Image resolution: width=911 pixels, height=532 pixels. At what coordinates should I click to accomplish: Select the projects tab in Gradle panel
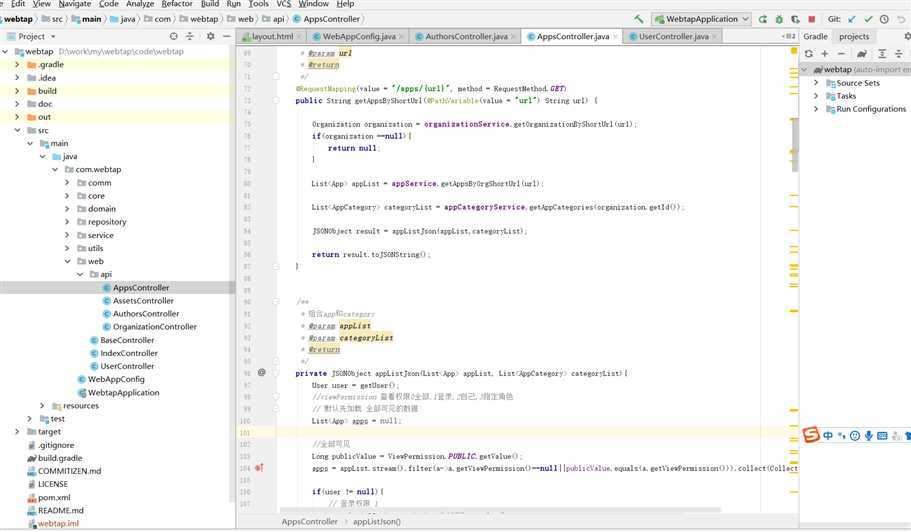[853, 36]
